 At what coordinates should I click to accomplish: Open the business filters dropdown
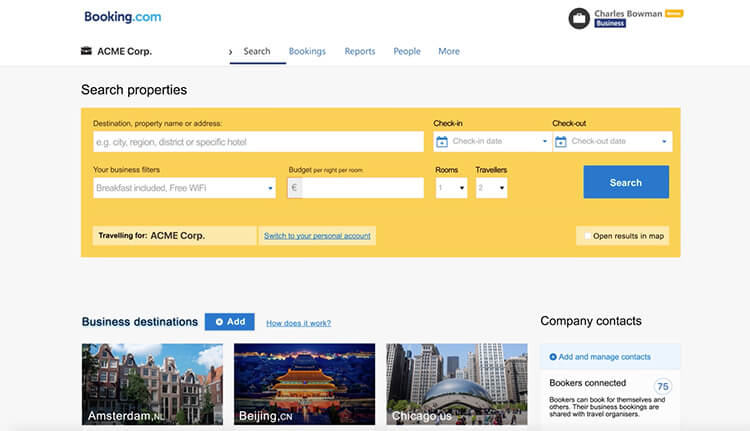(x=184, y=188)
